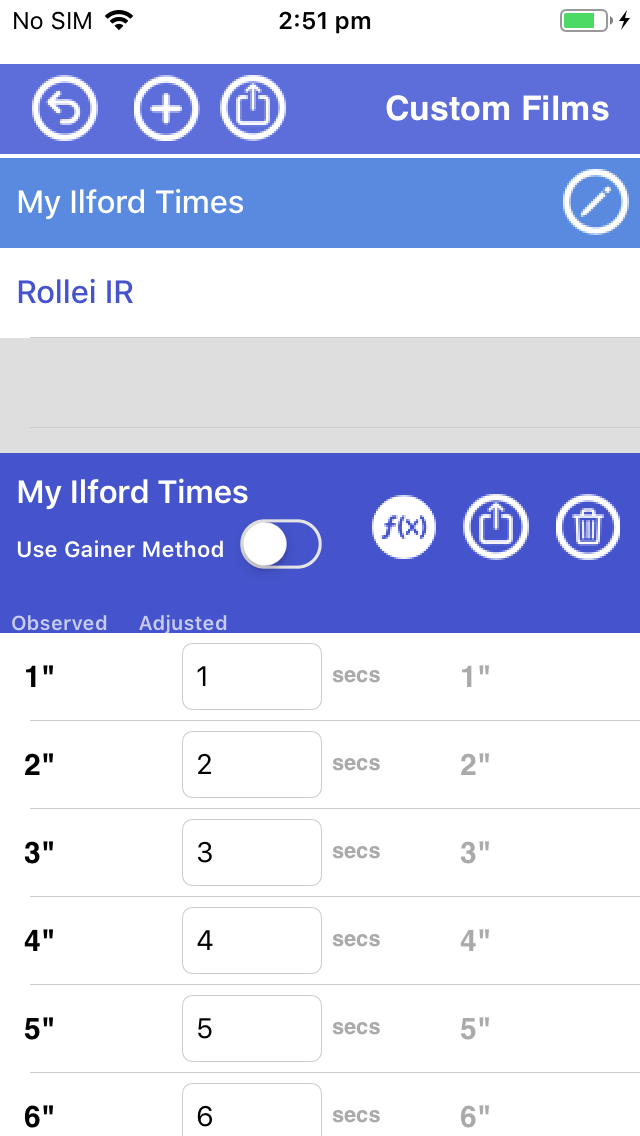Tap the Adjusted column header
Screen dimensions: 640x1136
[x=183, y=623]
